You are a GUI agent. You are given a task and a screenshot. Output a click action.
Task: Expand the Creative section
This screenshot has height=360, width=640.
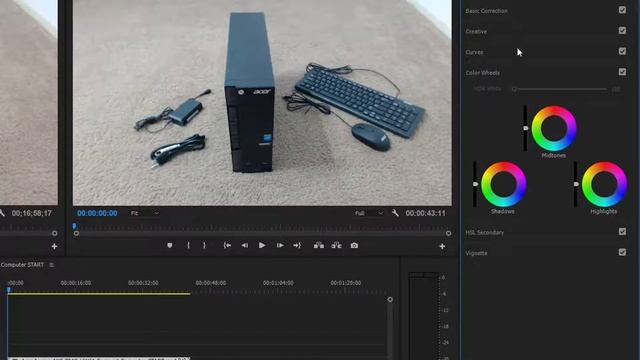pos(476,31)
